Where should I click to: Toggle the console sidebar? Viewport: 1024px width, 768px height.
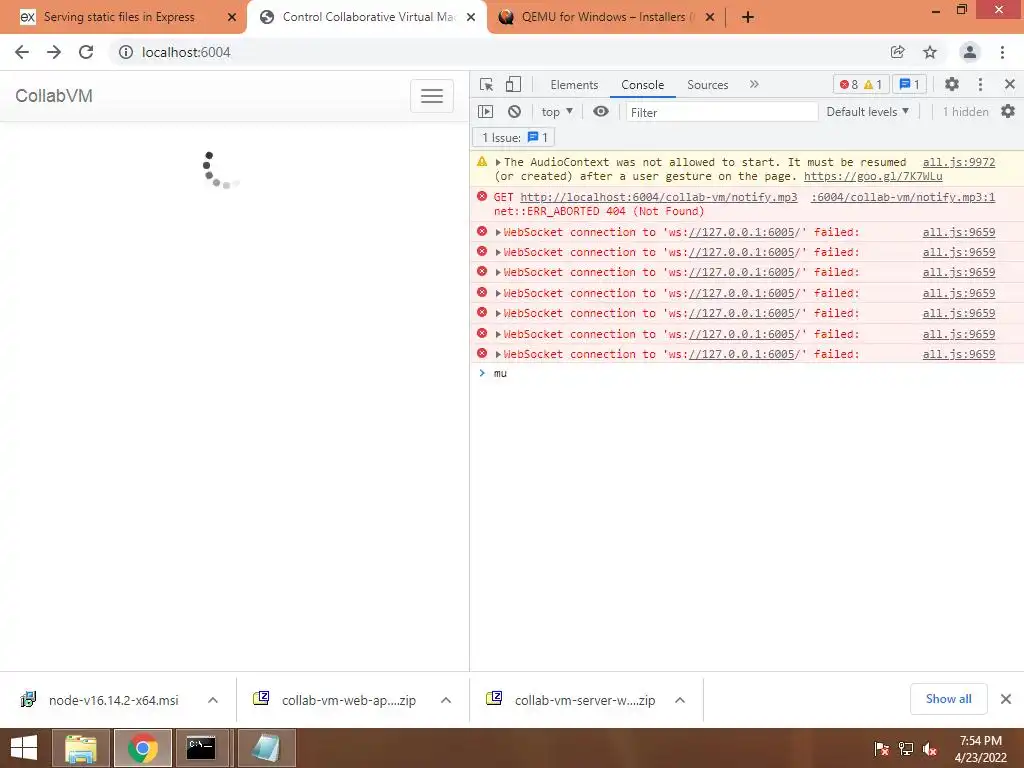485,112
